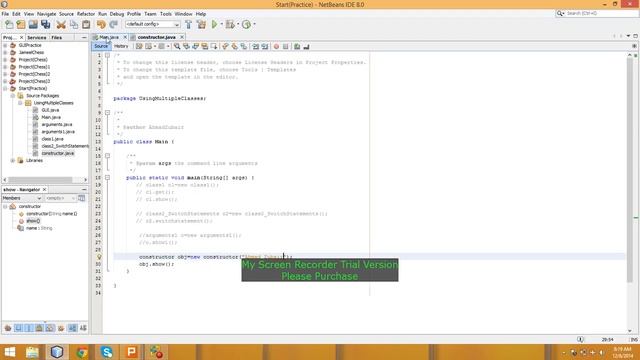Click the Redo arrow icon

pyautogui.click(x=113, y=24)
